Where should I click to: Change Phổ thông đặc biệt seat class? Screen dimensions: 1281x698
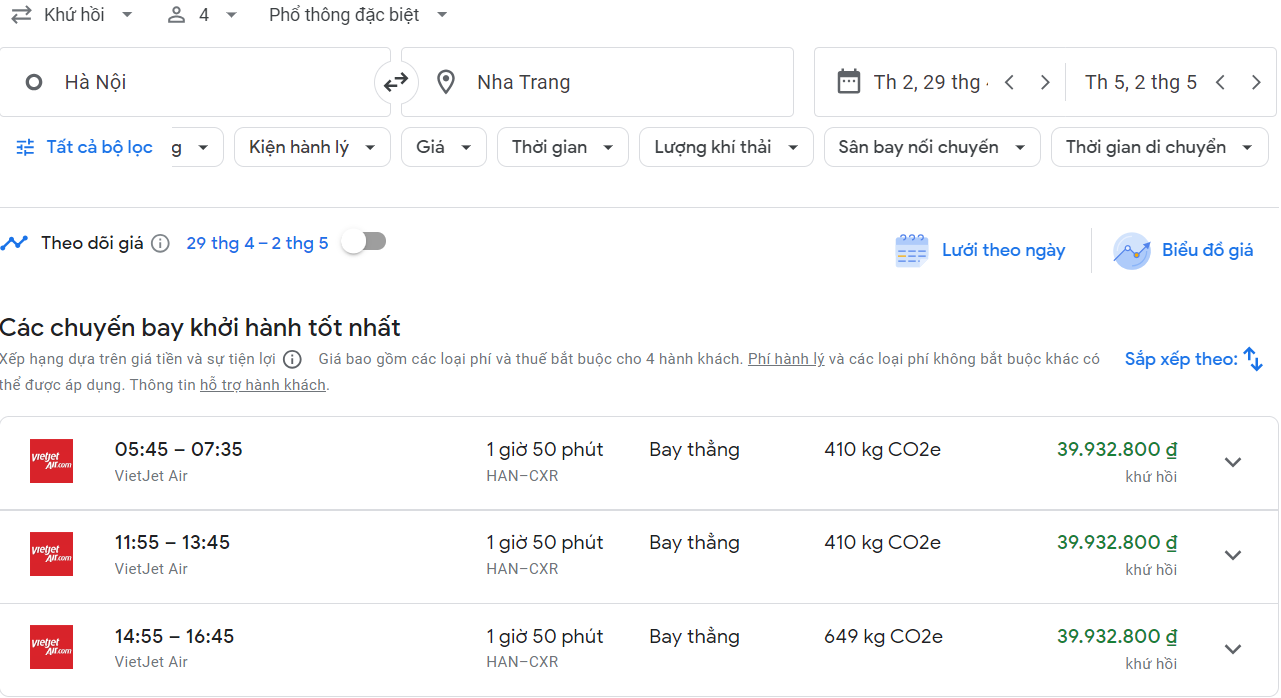[x=358, y=15]
